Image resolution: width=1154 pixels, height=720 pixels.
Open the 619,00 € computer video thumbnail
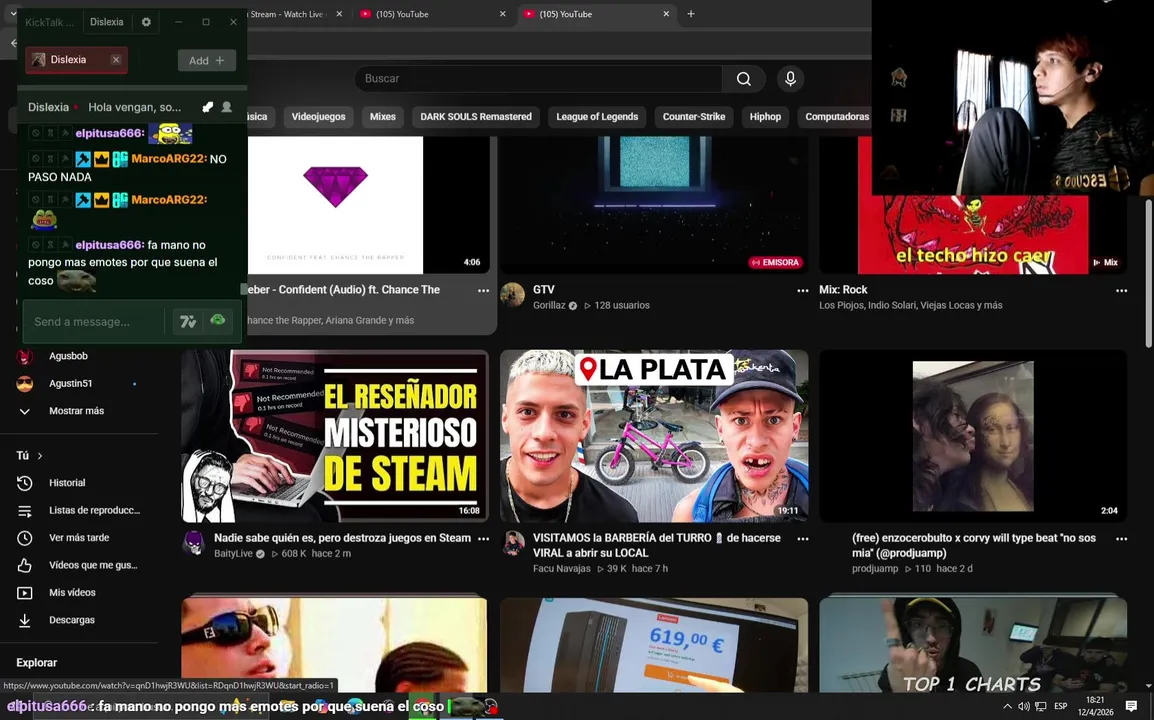[x=654, y=645]
